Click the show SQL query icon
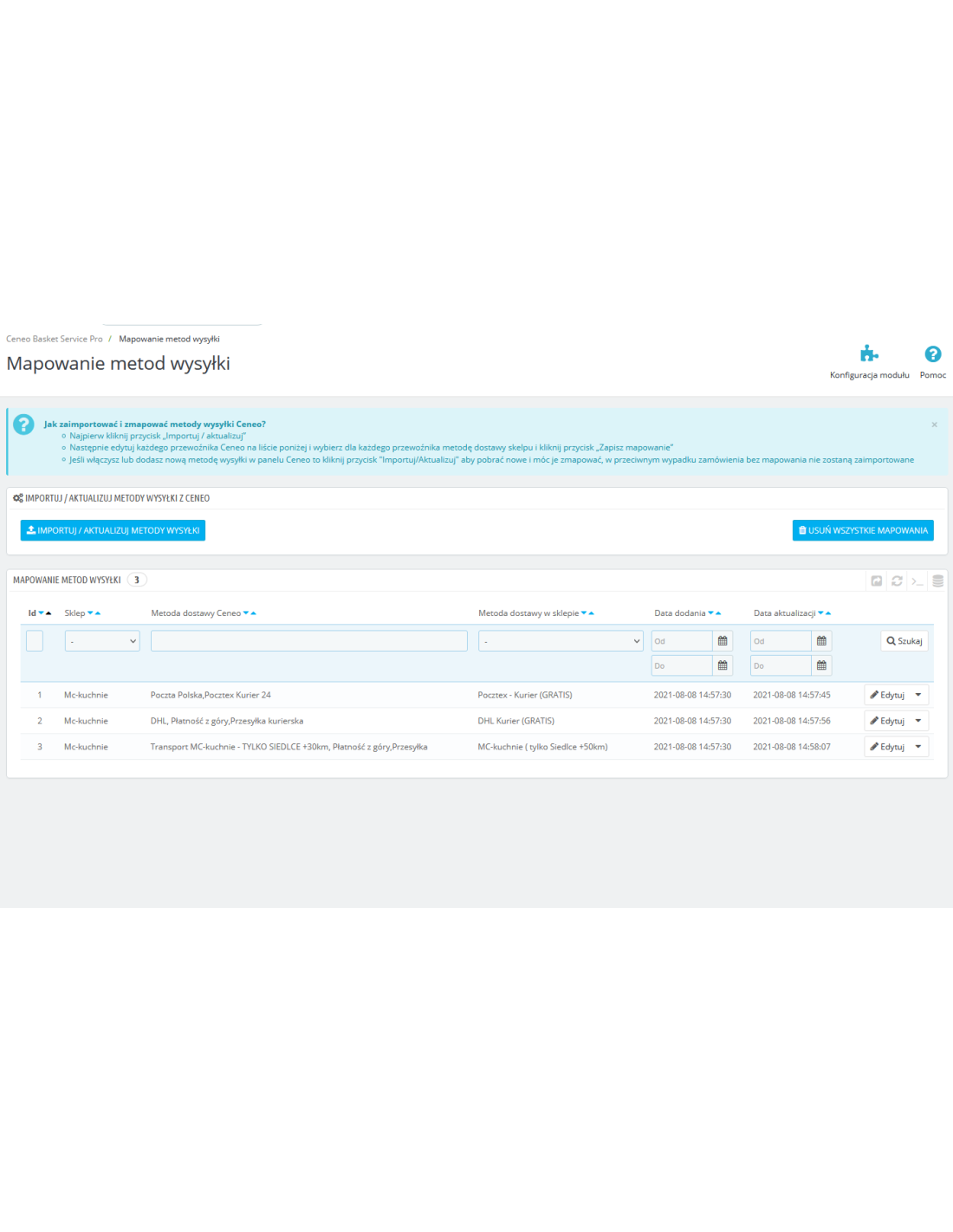The width and height of the screenshot is (953, 1232). pos(917,580)
